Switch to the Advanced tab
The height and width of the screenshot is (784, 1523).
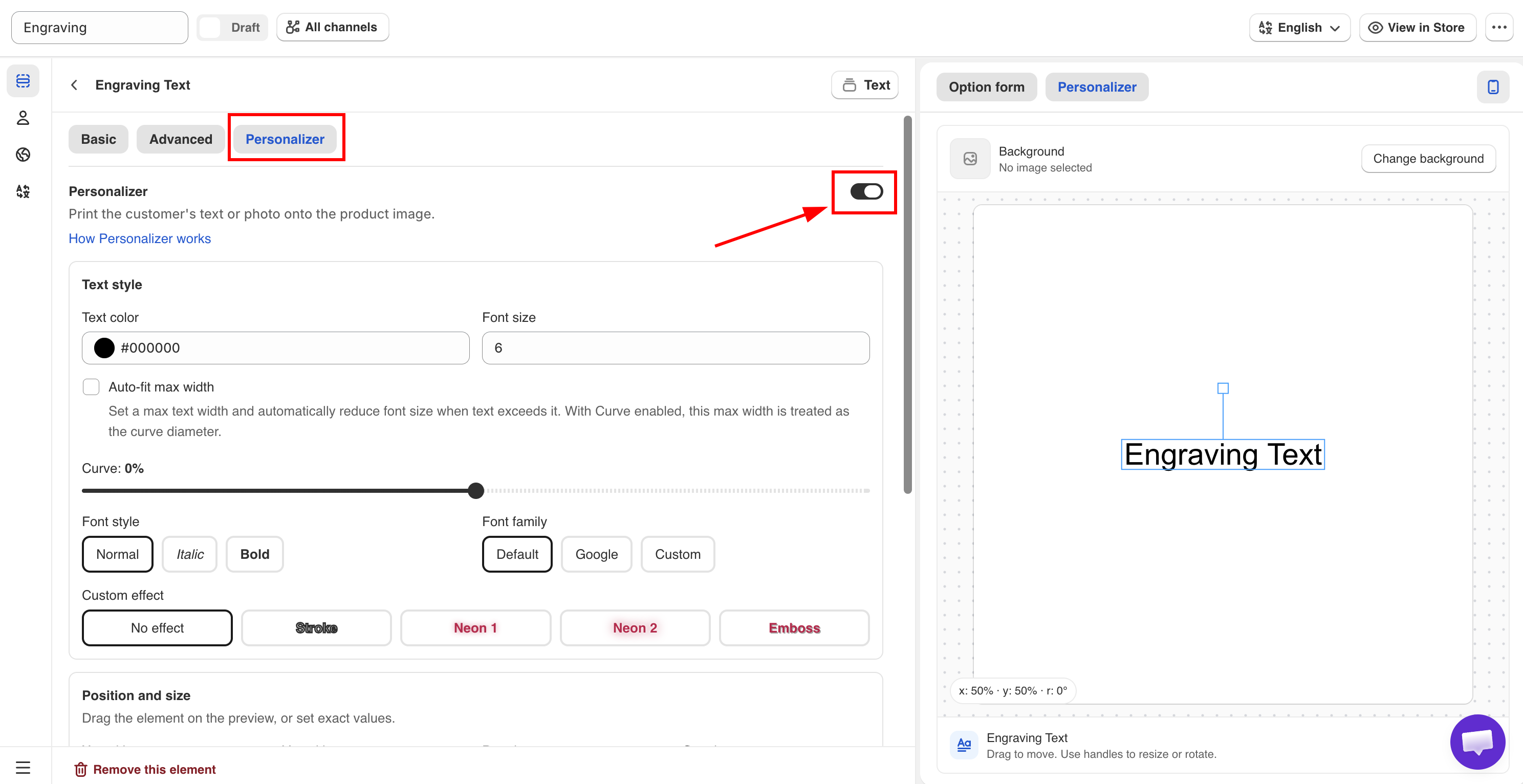coord(180,139)
